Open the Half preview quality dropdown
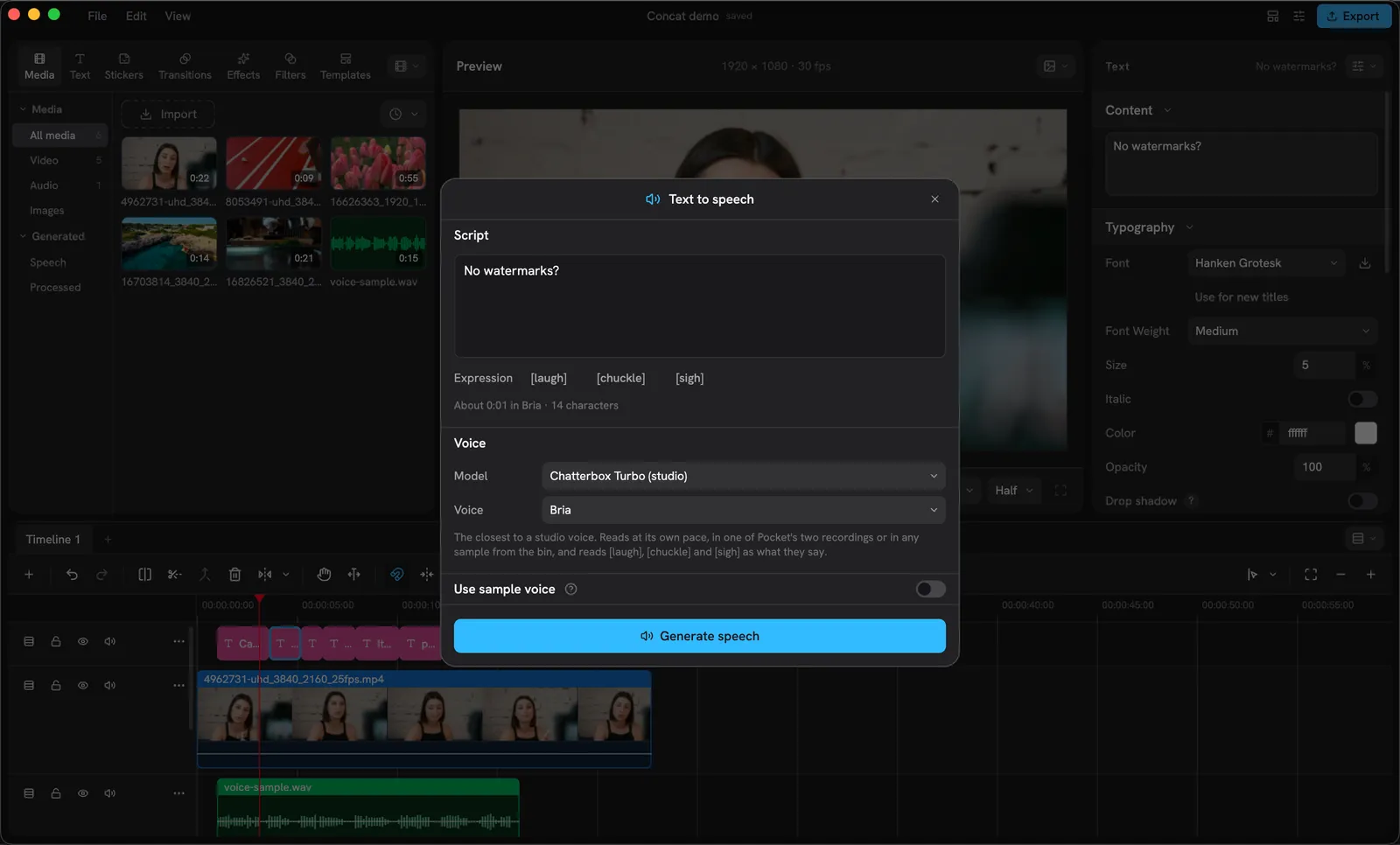This screenshot has width=1400, height=845. 1013,491
